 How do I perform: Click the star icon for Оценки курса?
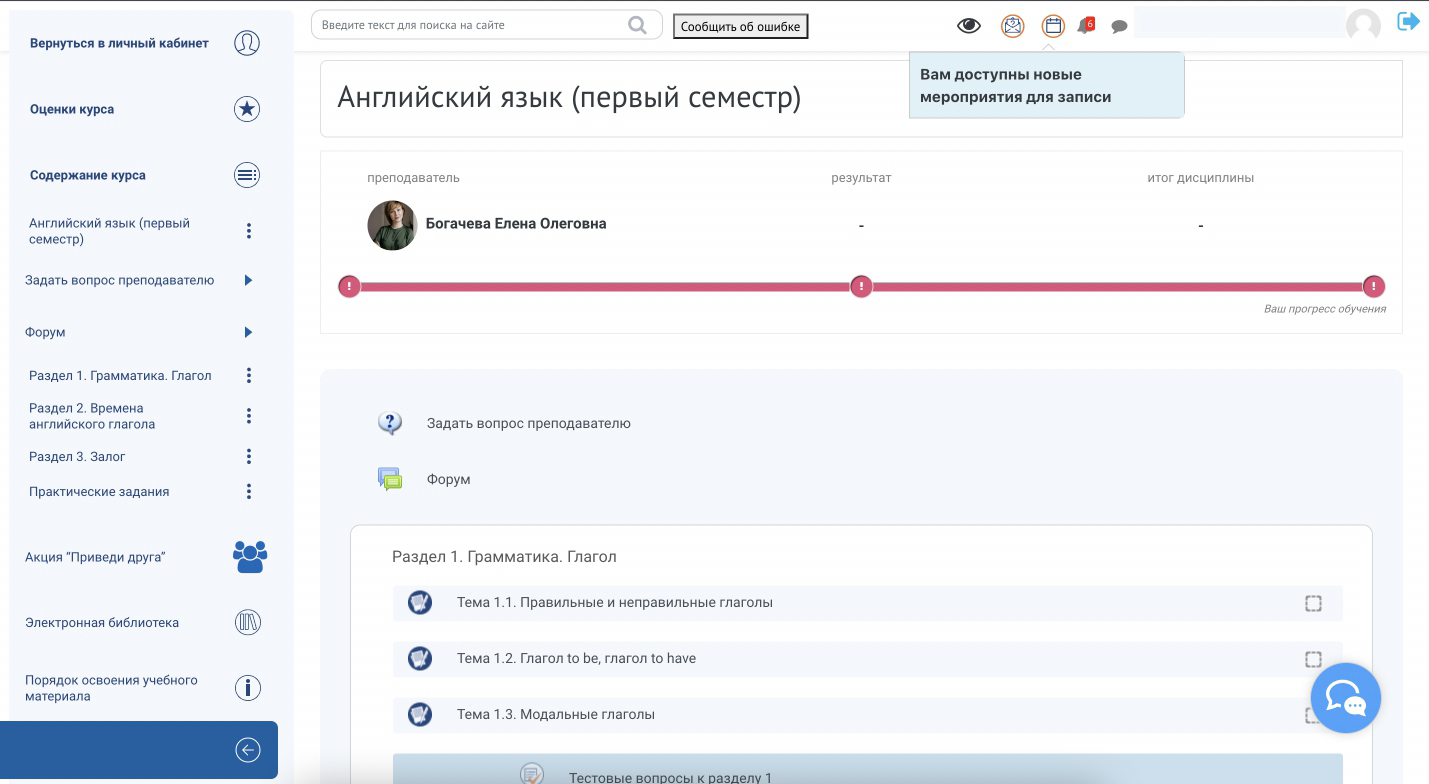(247, 109)
